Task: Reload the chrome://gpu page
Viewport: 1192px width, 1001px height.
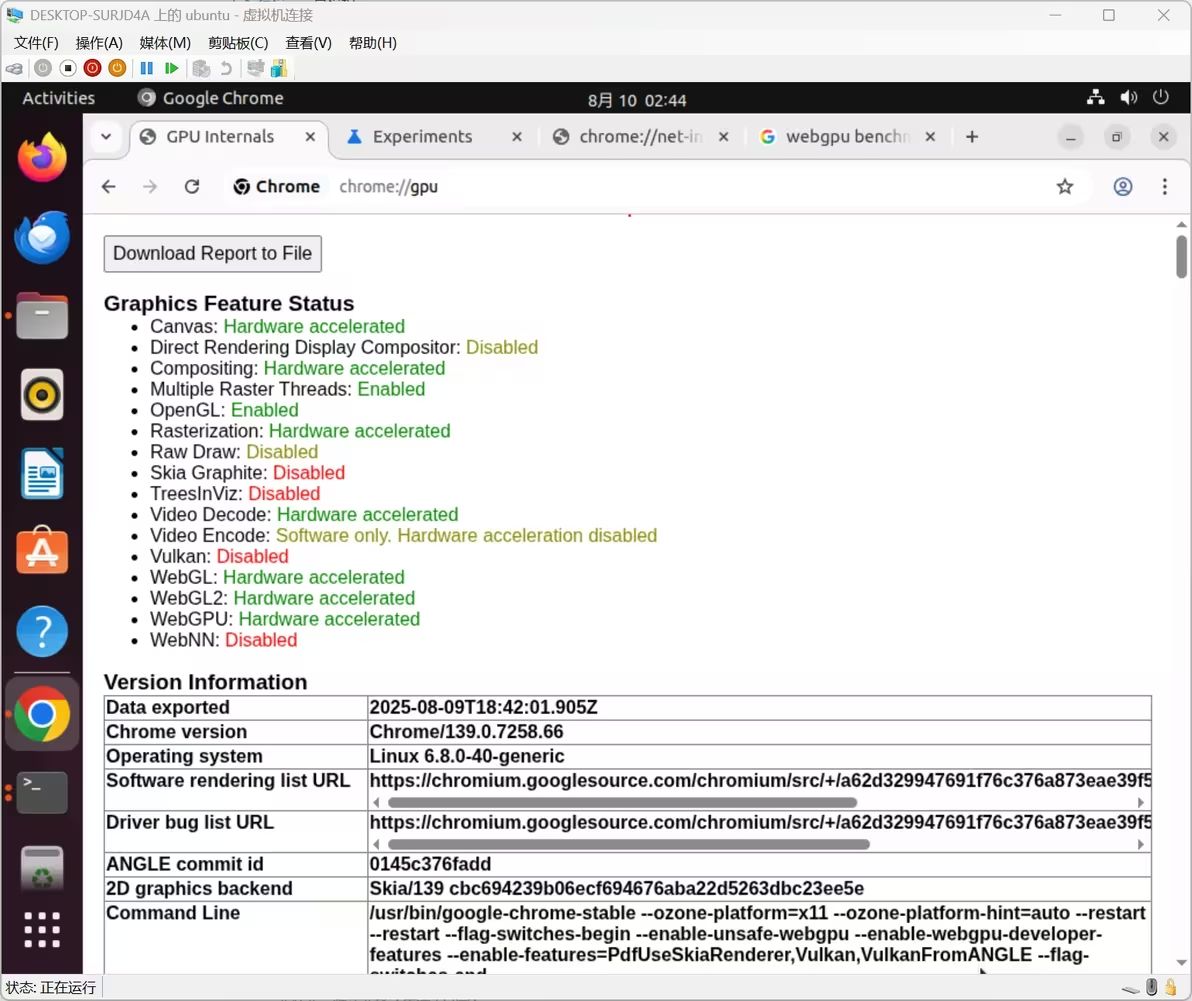Action: click(x=192, y=187)
